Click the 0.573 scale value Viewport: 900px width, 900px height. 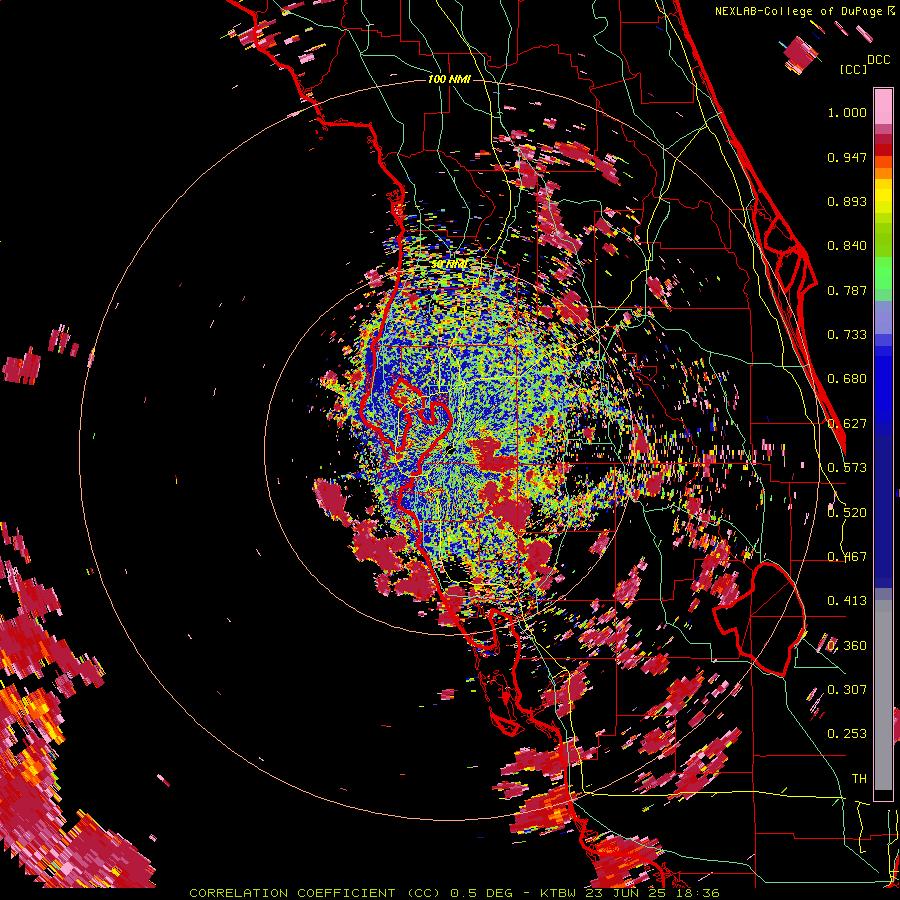(x=847, y=468)
